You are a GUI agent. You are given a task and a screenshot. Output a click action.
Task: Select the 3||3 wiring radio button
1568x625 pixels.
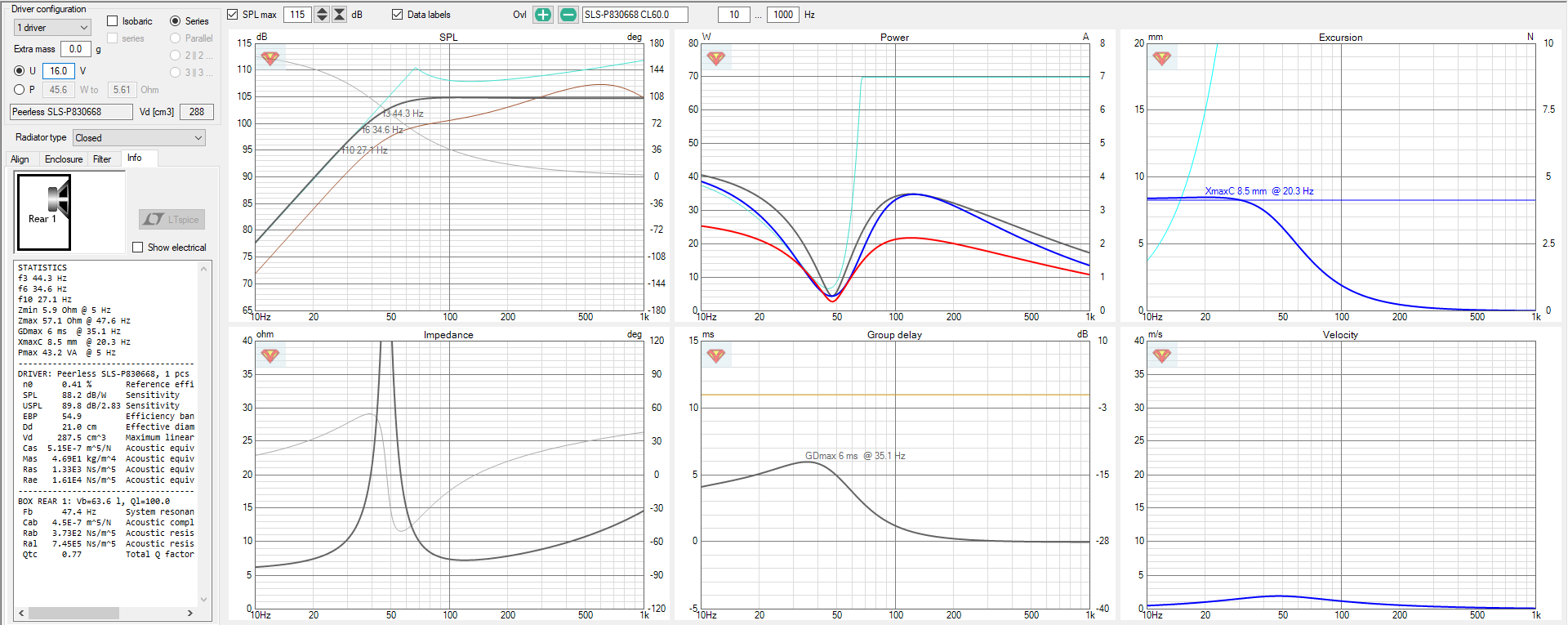pos(175,73)
